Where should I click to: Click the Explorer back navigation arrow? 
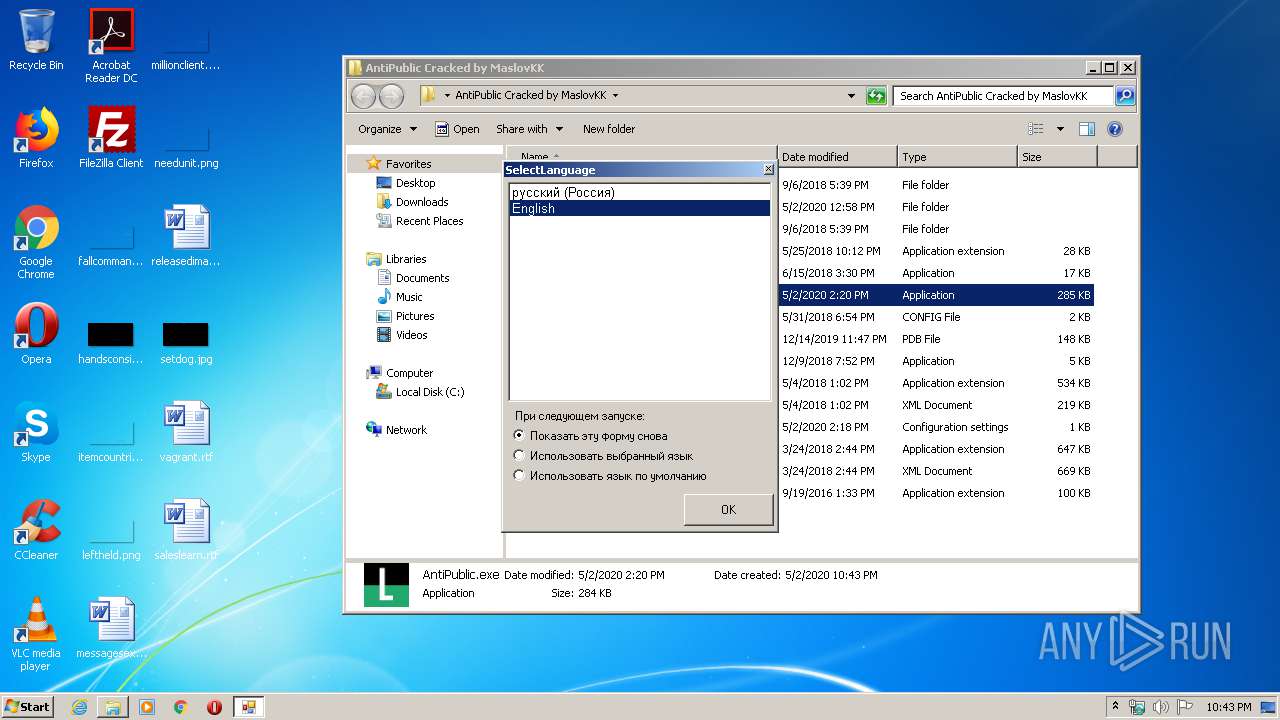tap(364, 96)
